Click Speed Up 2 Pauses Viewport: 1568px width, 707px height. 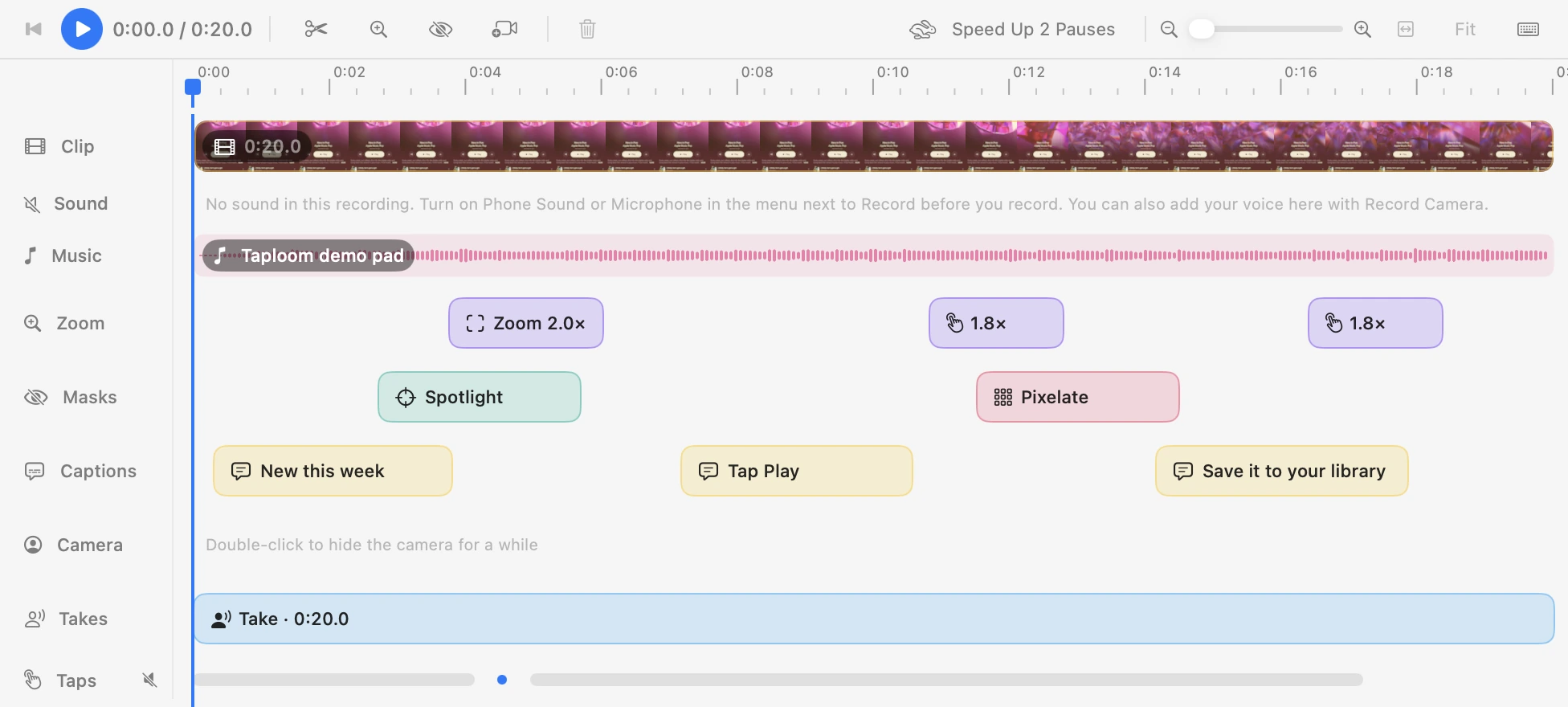click(1012, 29)
